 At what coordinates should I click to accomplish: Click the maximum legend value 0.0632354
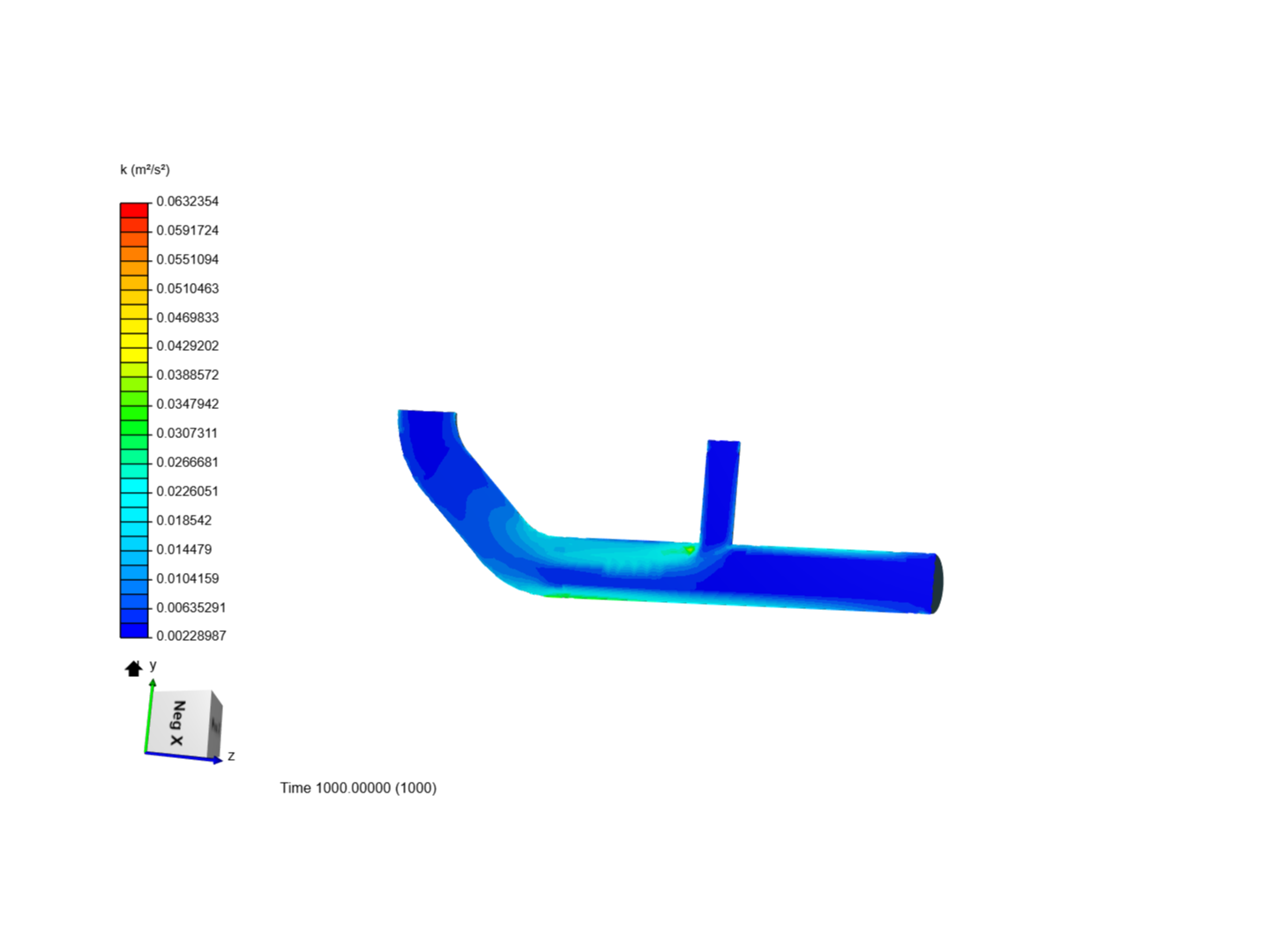[x=188, y=201]
